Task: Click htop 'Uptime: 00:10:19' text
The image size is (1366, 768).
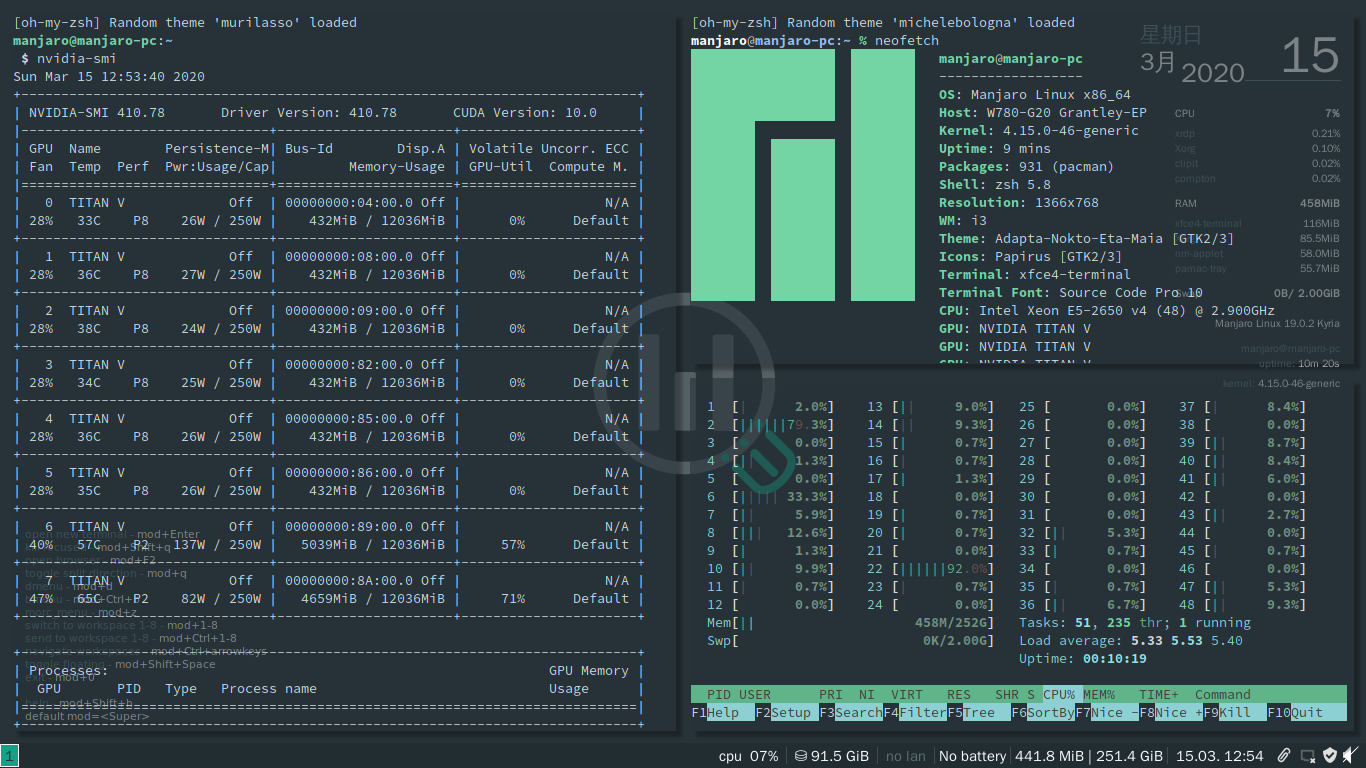Action: pos(1083,659)
